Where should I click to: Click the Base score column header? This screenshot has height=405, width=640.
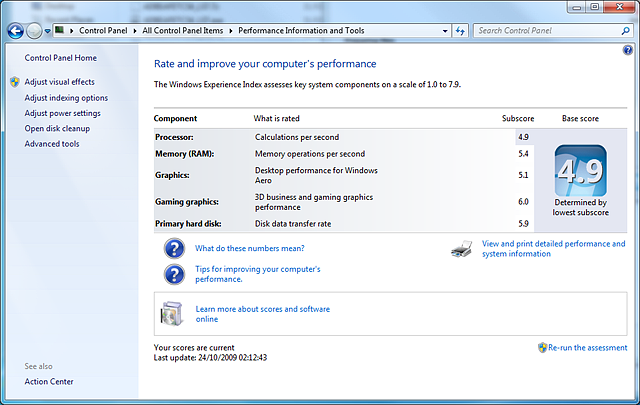click(580, 118)
